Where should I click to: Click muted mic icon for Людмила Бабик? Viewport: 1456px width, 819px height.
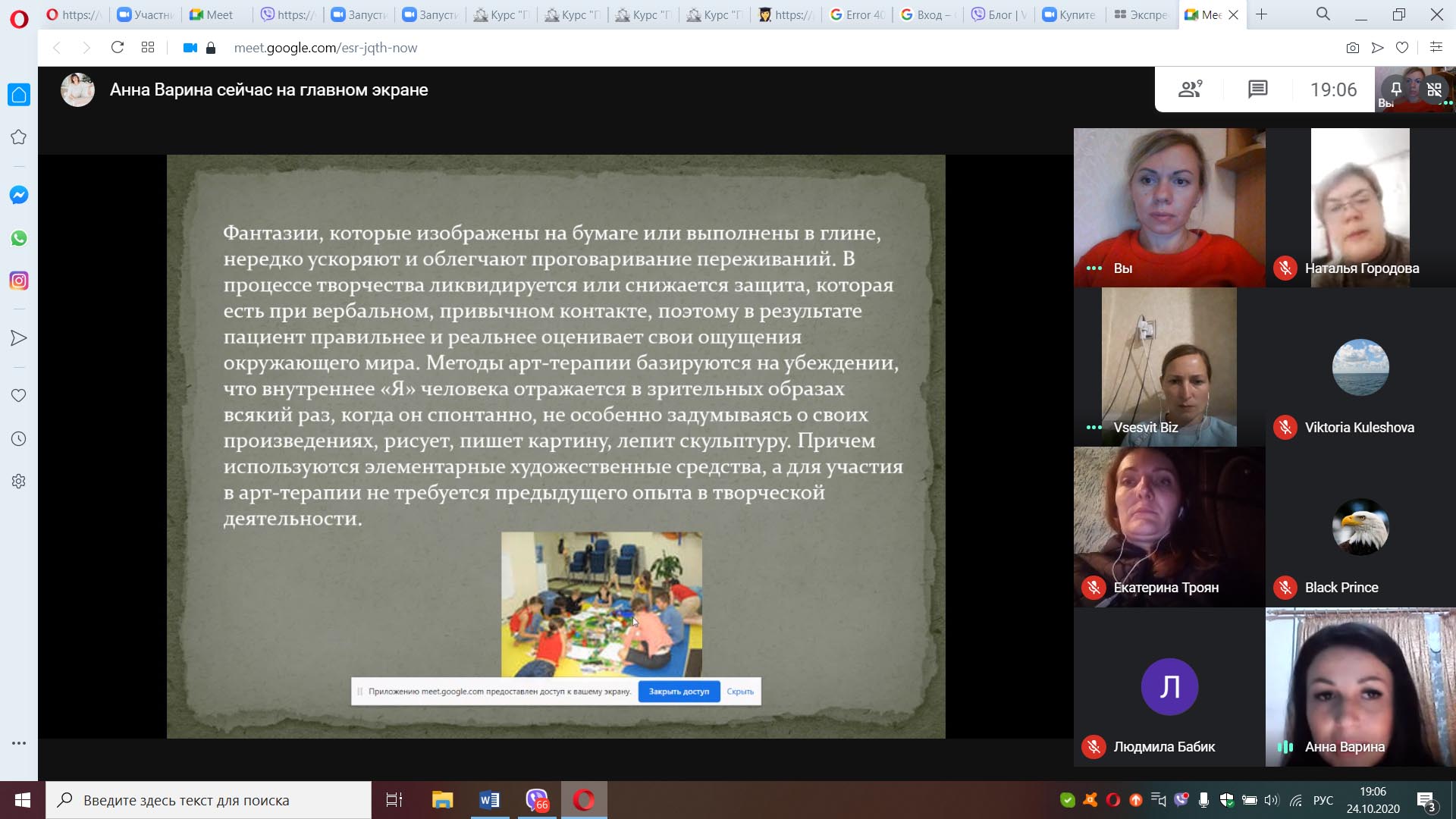1094,747
